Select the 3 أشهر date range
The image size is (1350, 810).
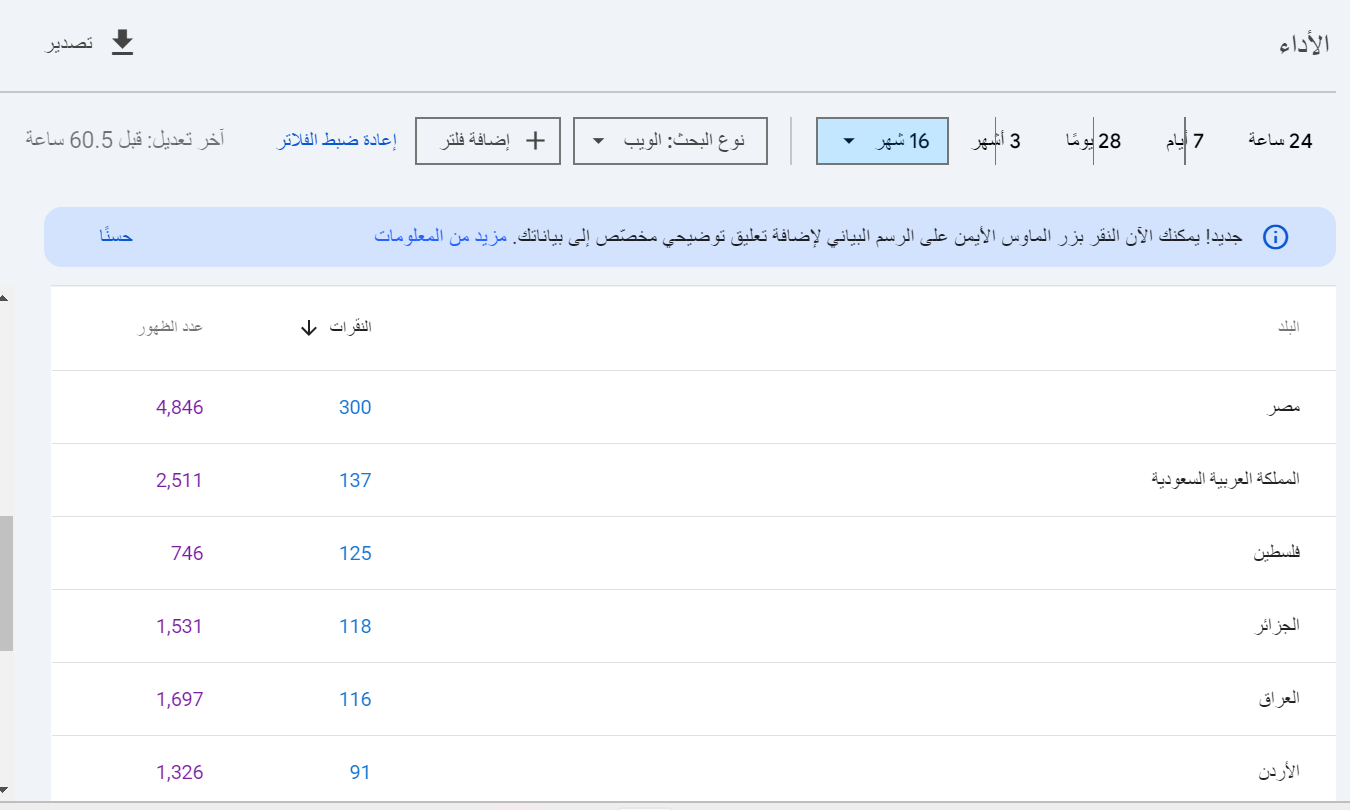(998, 141)
